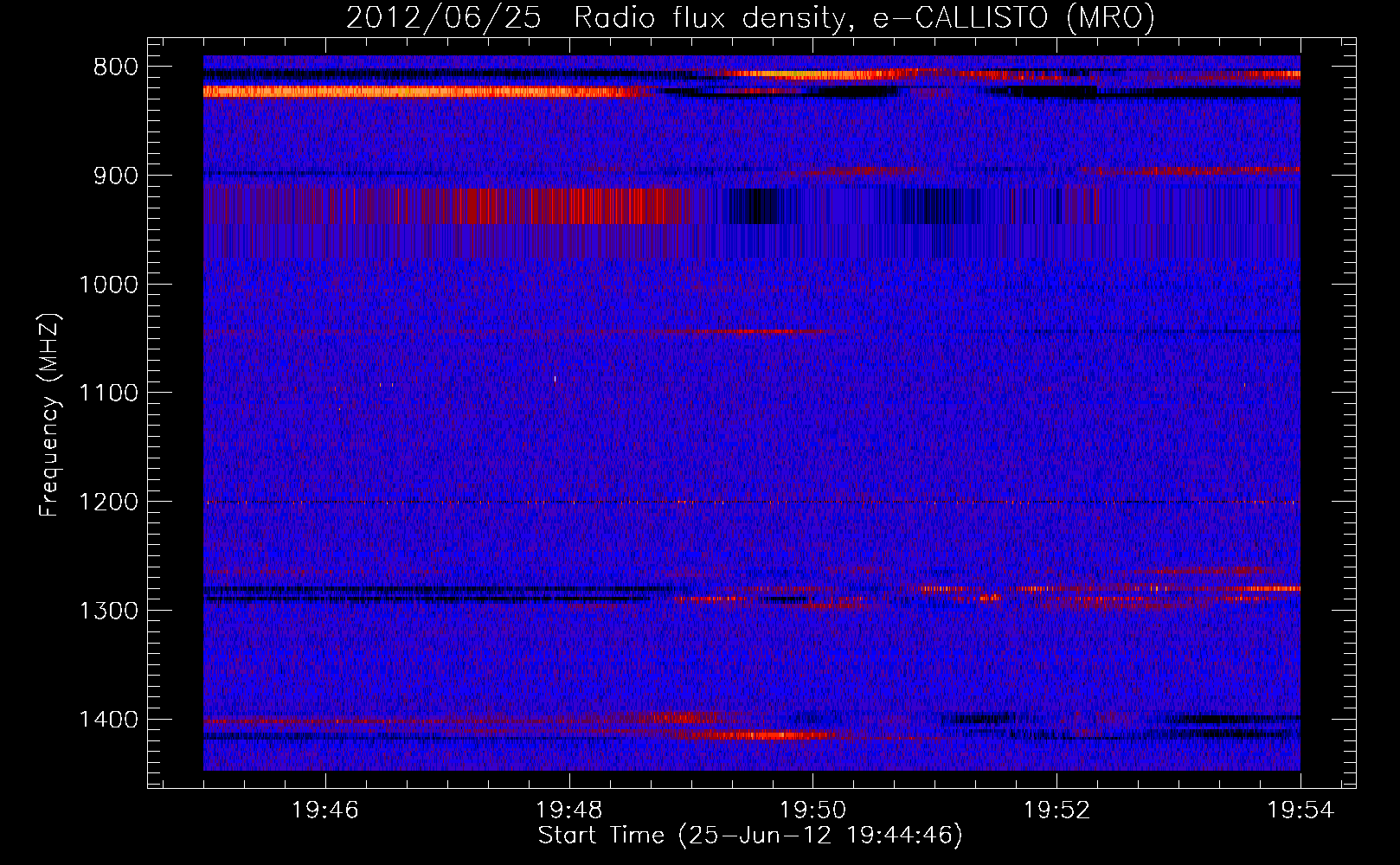Click the dotted horizontal line at 1200 MHz
This screenshot has width=1400, height=865.
[752, 503]
